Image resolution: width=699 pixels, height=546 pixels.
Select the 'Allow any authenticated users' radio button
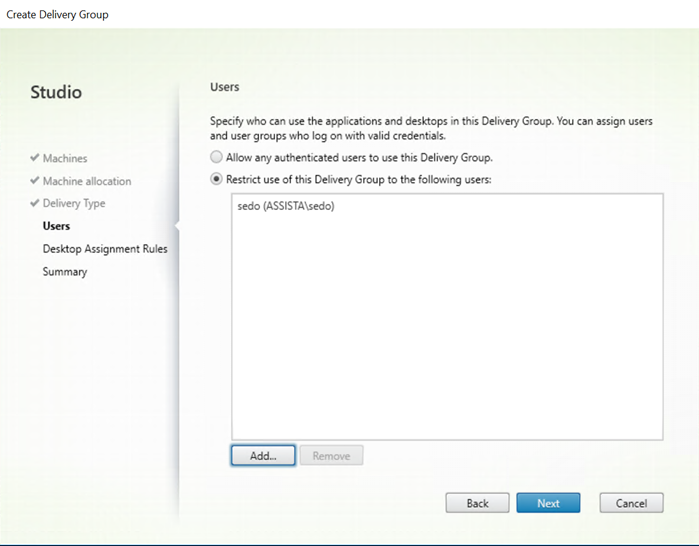[216, 157]
